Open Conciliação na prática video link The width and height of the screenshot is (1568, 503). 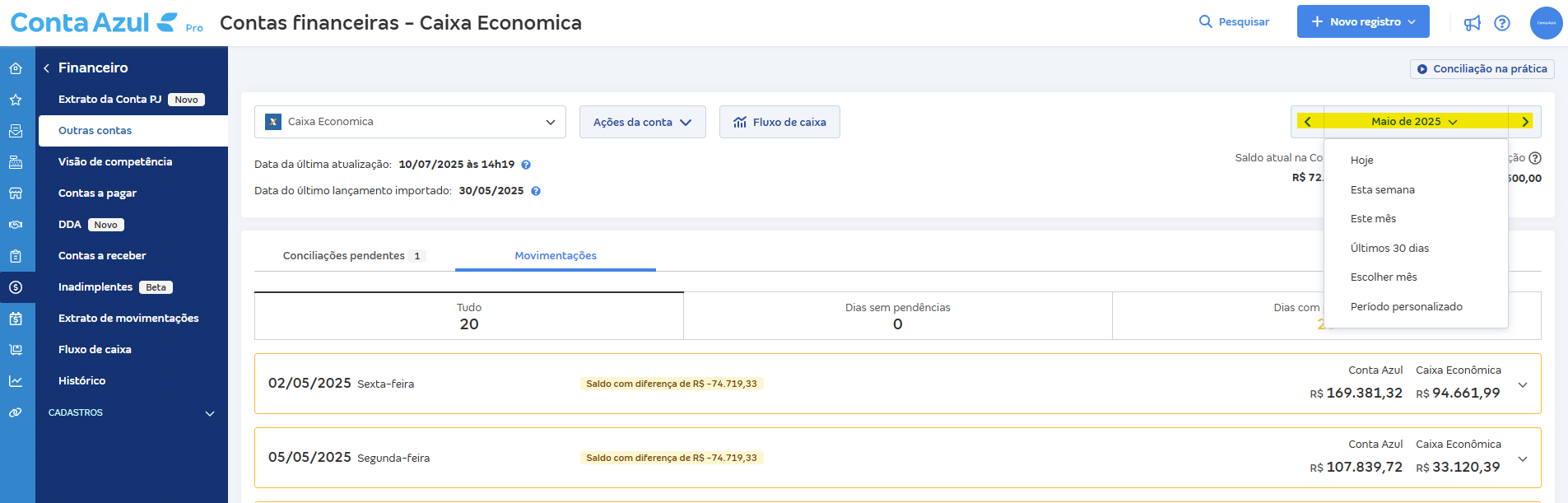(1482, 69)
